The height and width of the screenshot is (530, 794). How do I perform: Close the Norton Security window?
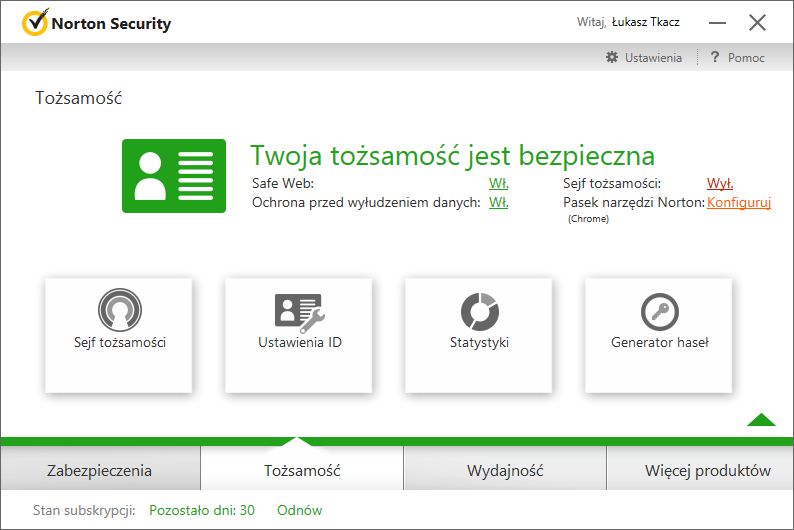coord(758,22)
